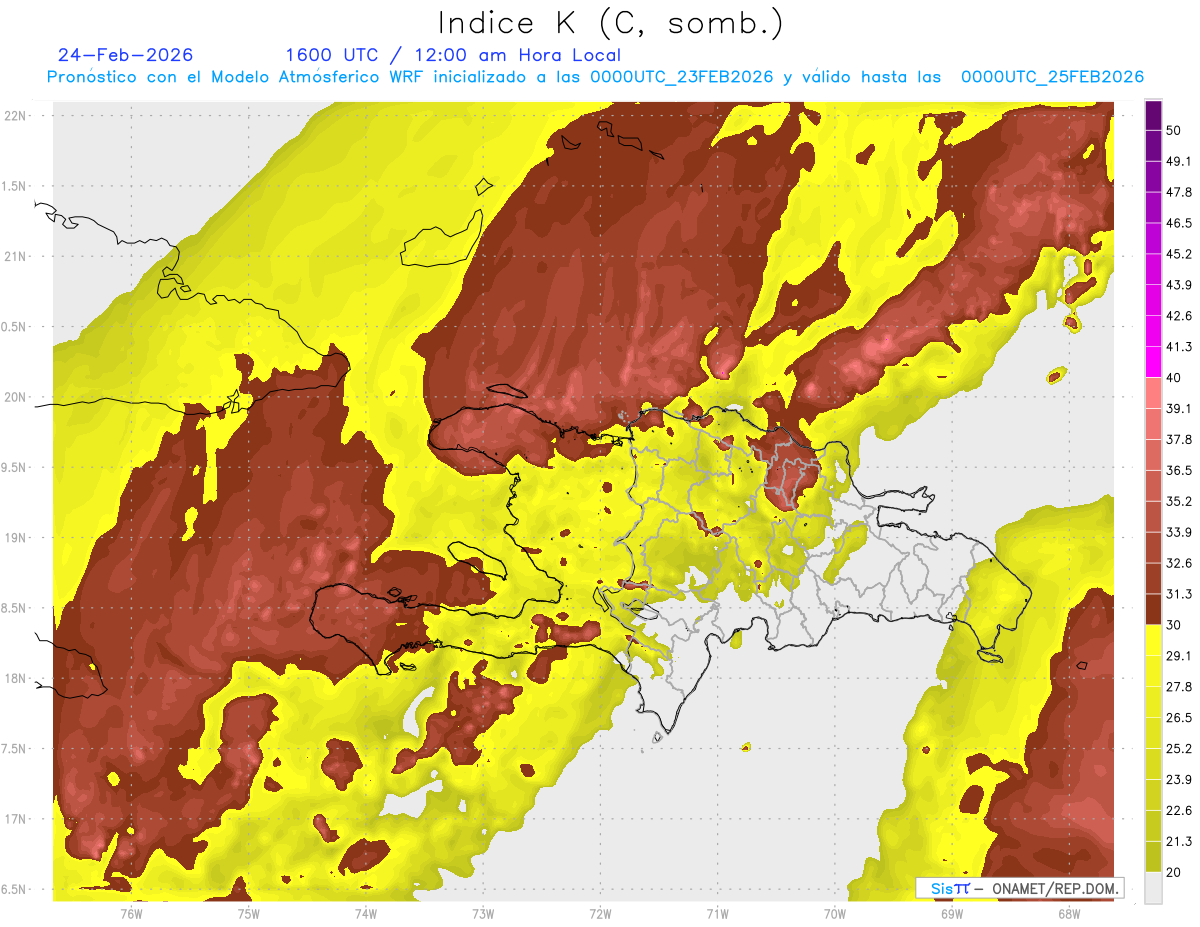Click the magenta swatch between 40 and 41.3

pos(1154,362)
